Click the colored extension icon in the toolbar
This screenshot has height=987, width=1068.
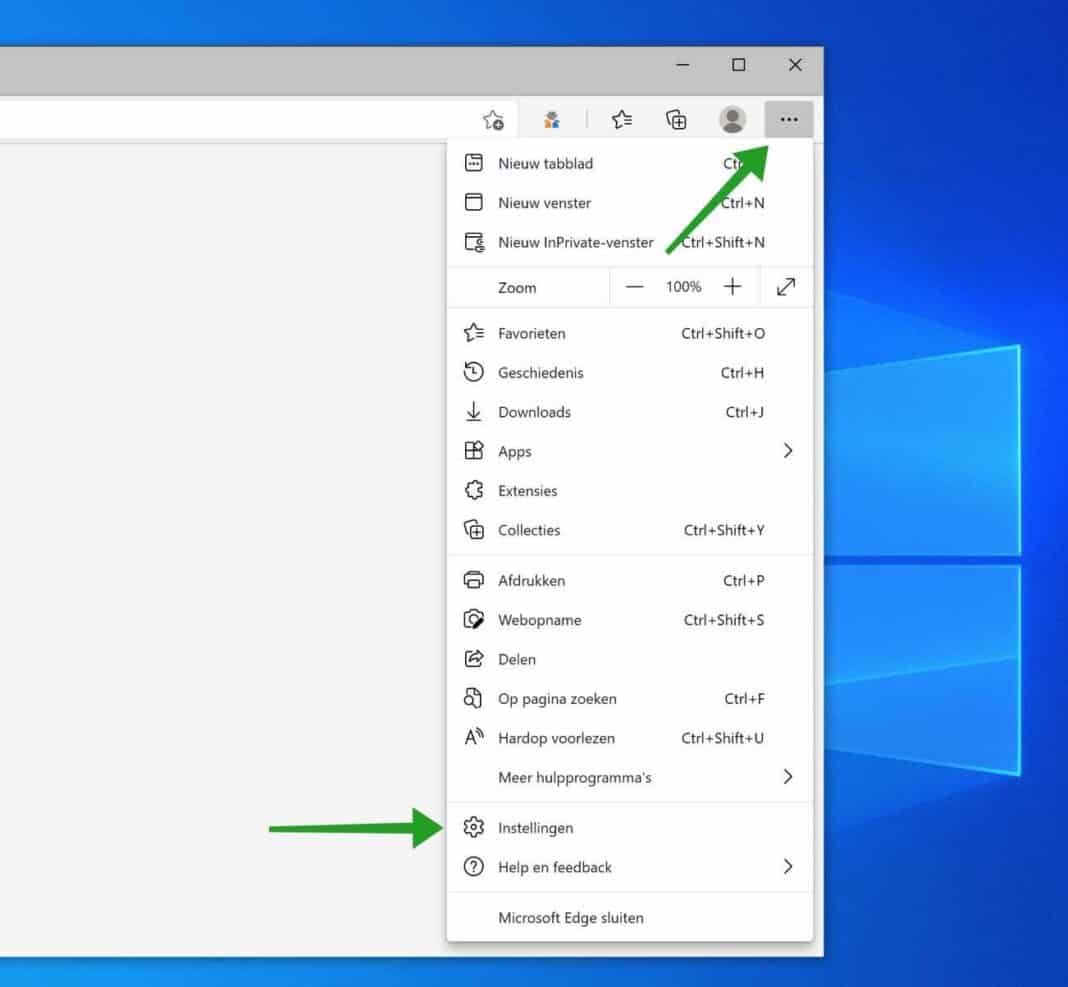click(551, 119)
